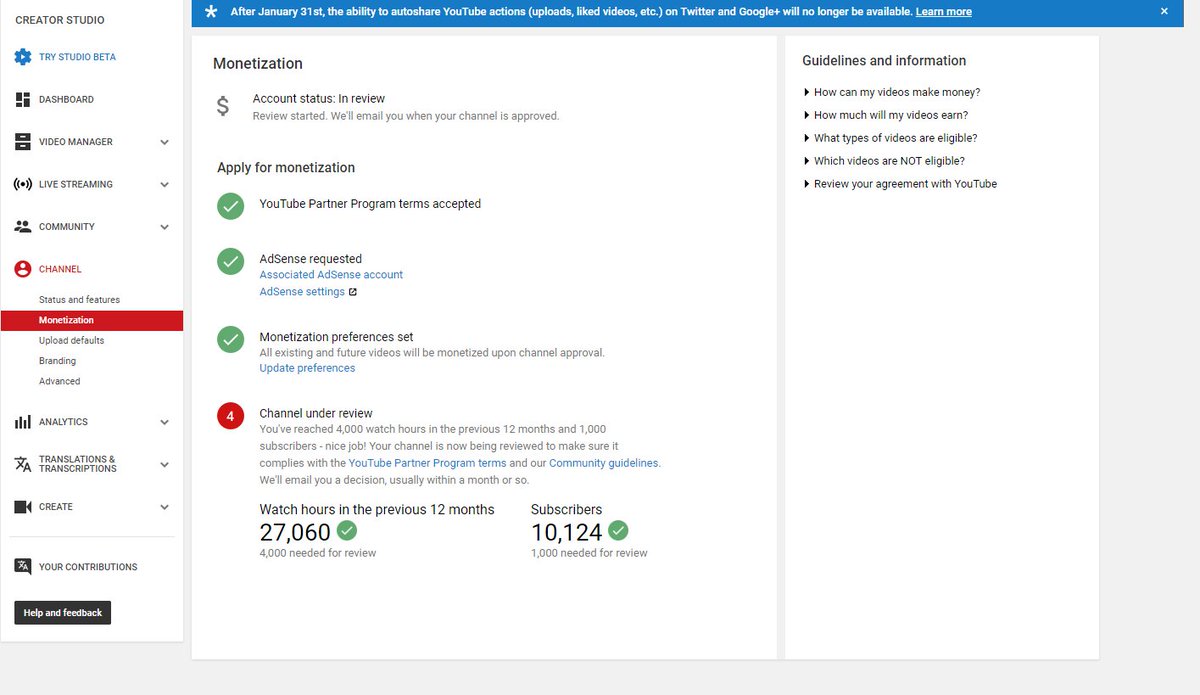The image size is (1200, 695).
Task: Click the external link icon after AdSense settings
Action: tap(352, 292)
